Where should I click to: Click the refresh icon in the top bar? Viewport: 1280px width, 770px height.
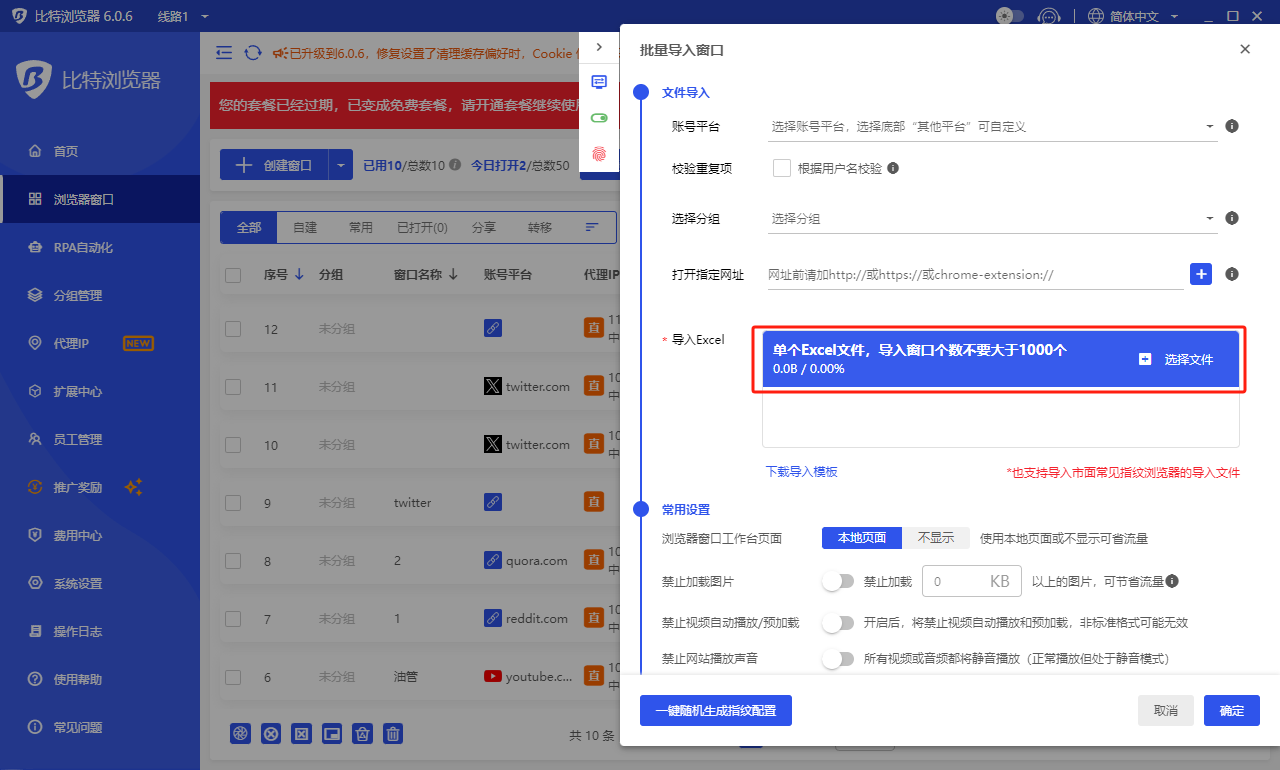click(x=253, y=53)
